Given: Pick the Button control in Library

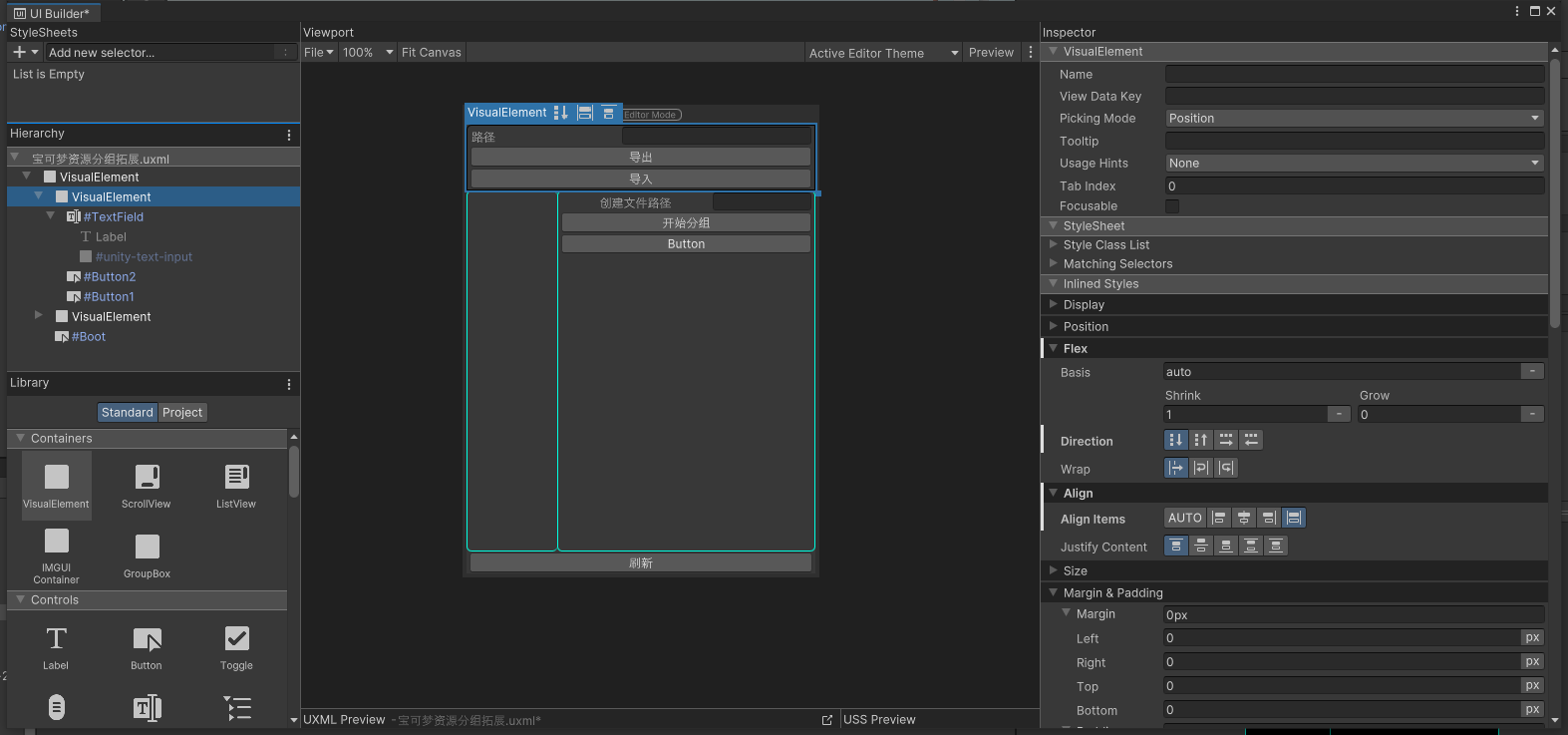Looking at the screenshot, I should tap(147, 647).
